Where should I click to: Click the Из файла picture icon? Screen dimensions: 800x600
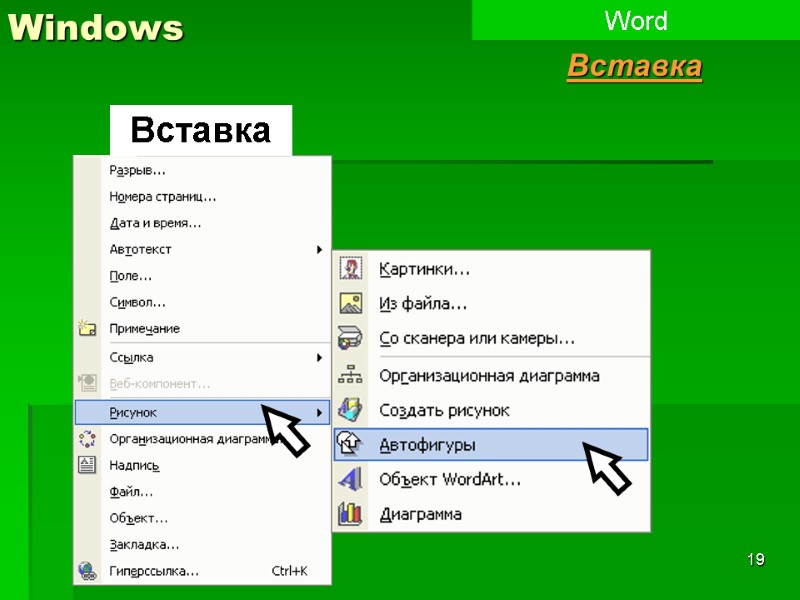tap(351, 303)
